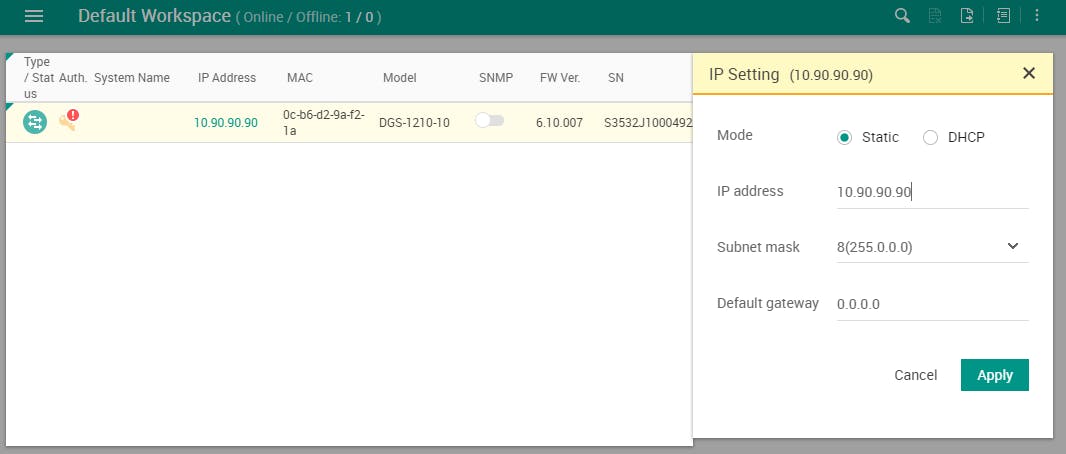The width and height of the screenshot is (1066, 454).
Task: Toggle SNMP switch for DGS-1210-10
Action: coord(489,120)
